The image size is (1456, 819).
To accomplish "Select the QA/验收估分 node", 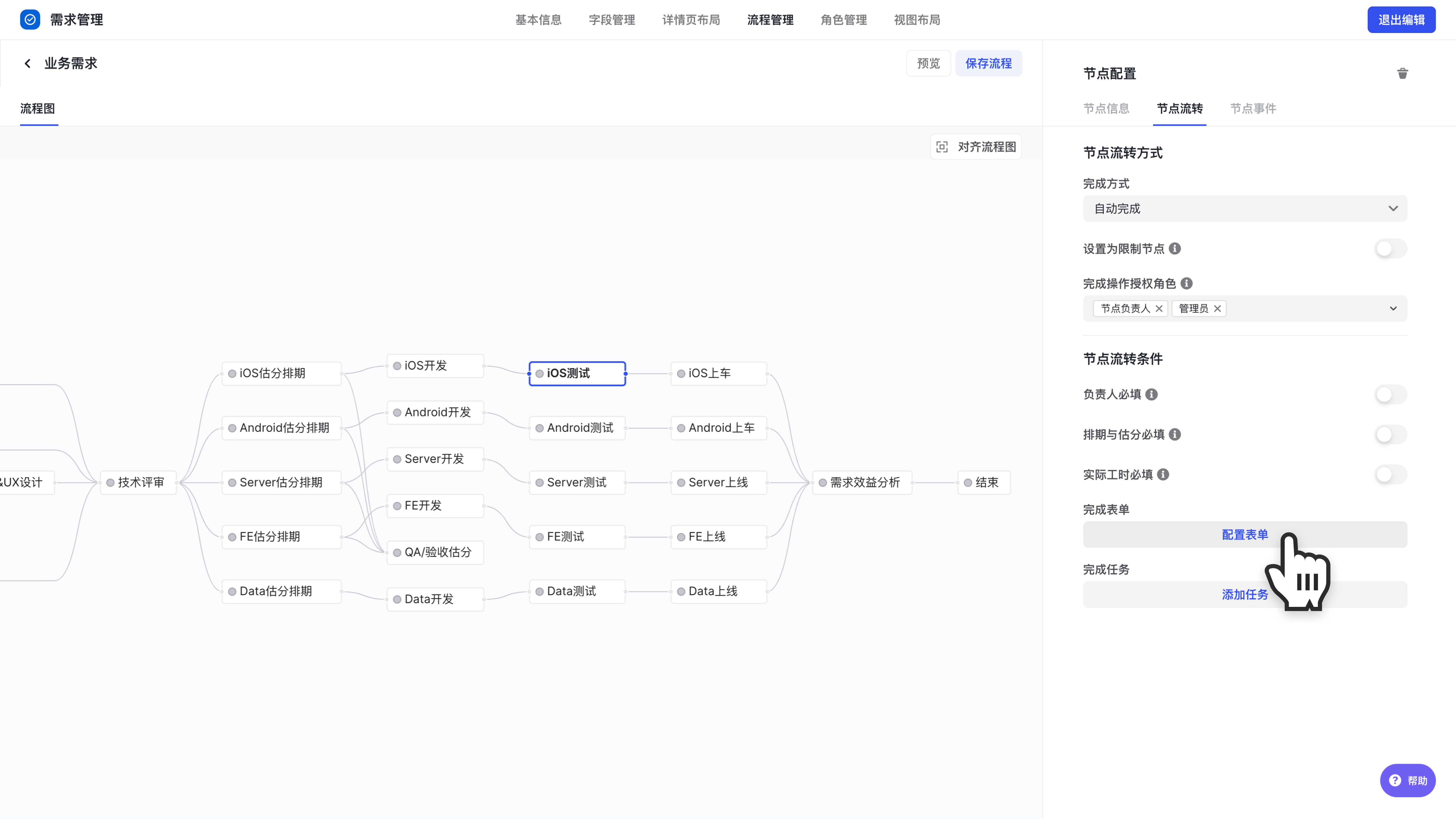I will [435, 553].
